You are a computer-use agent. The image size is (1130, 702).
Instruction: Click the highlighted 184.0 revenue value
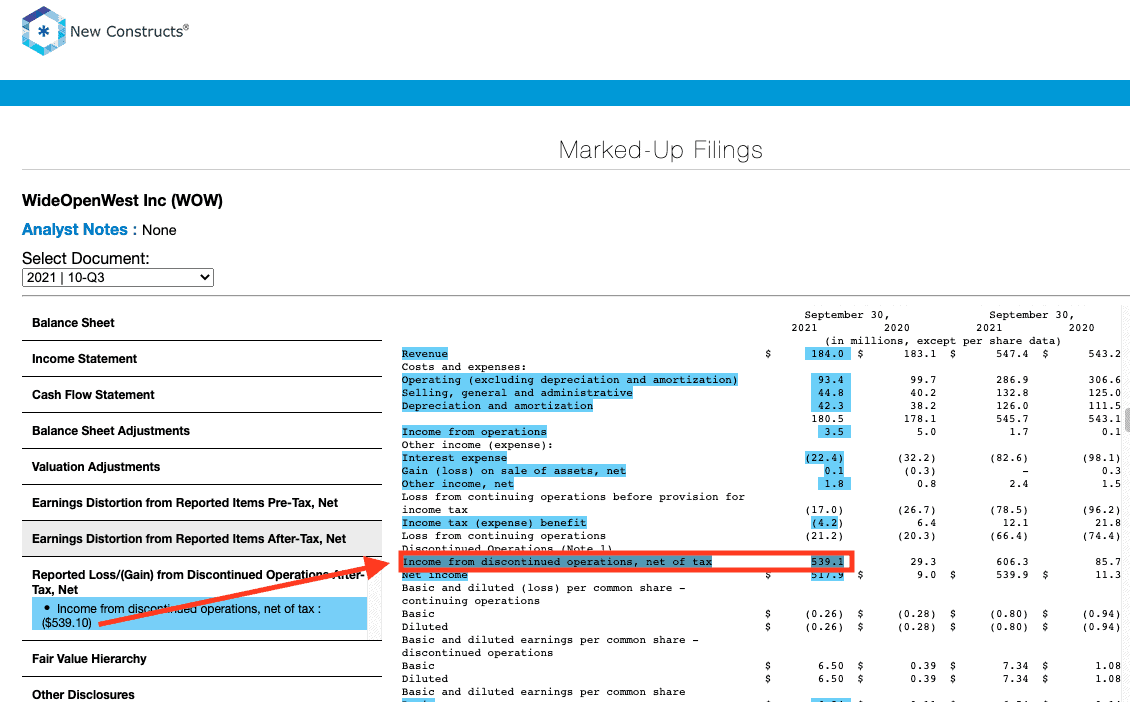(827, 354)
